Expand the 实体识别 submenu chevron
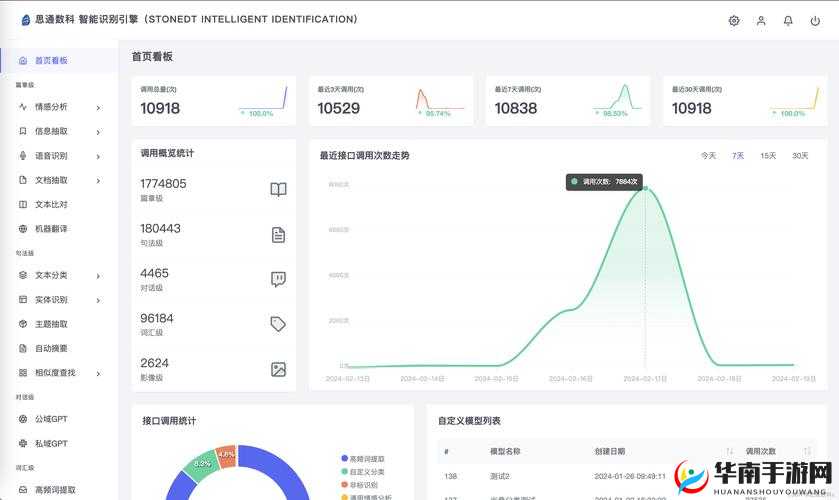Screen dimensions: 839x500 click(98, 300)
